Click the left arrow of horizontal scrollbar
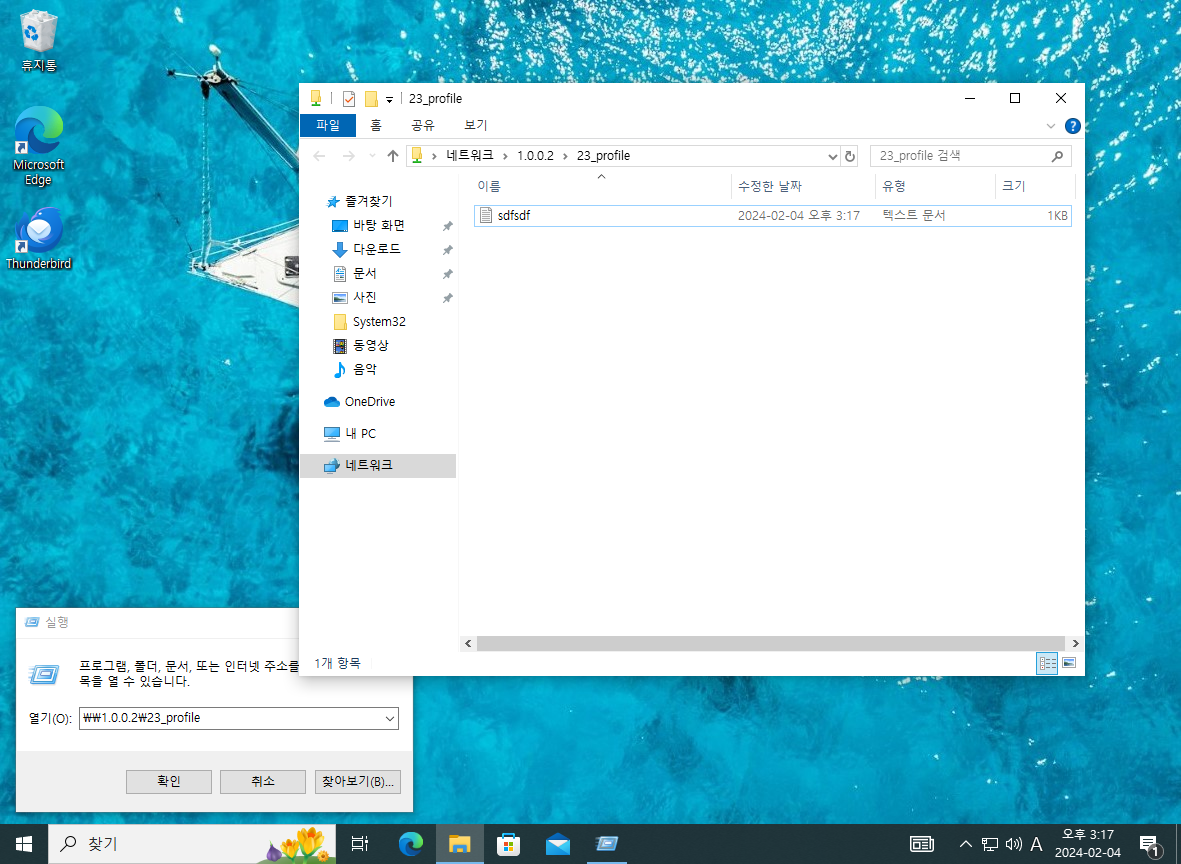Screen dimensions: 1181x864 tap(468, 643)
